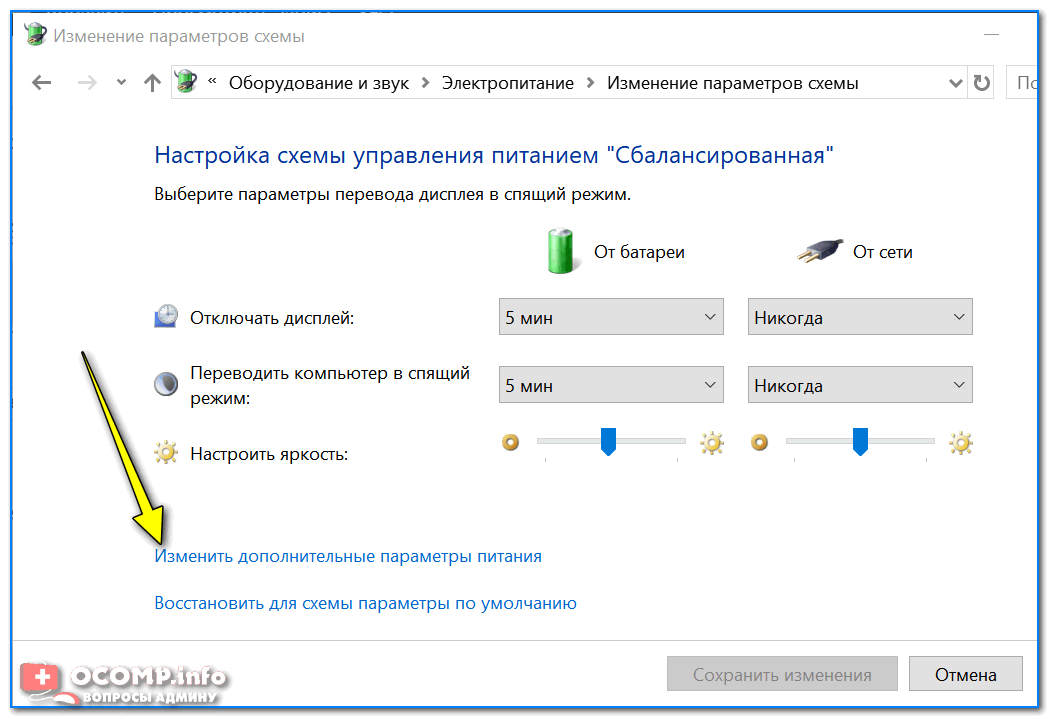
Task: Click the high brightness icon under battery
Action: coord(711,442)
